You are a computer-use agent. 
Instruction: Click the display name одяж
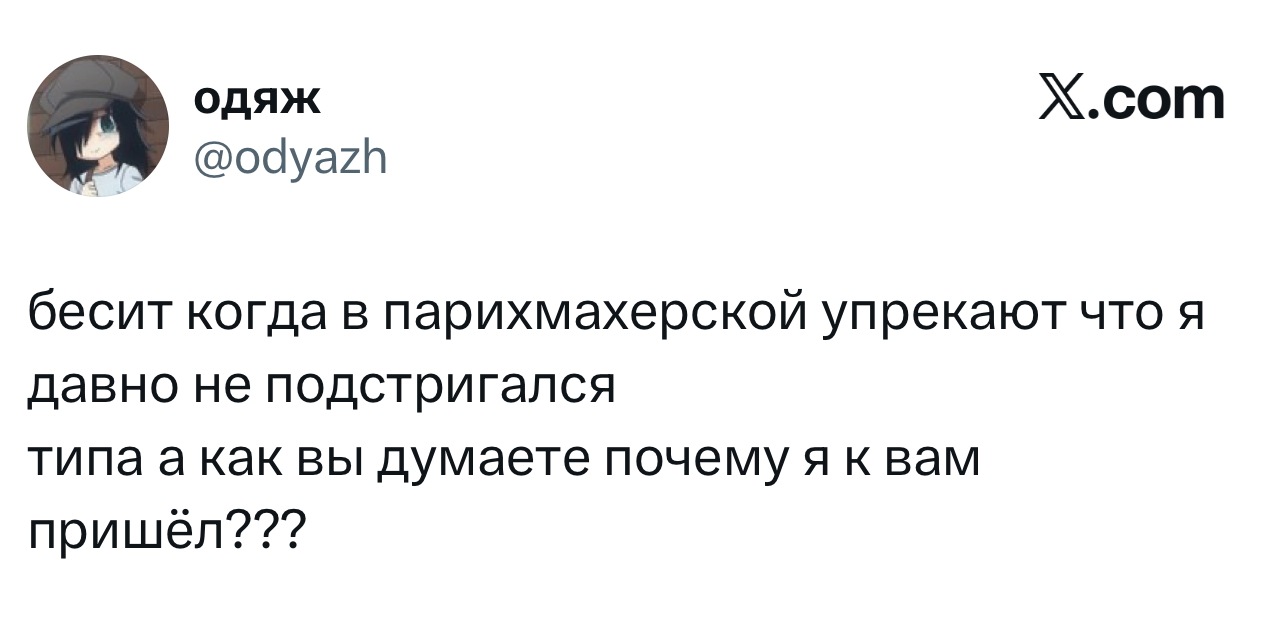tap(257, 98)
